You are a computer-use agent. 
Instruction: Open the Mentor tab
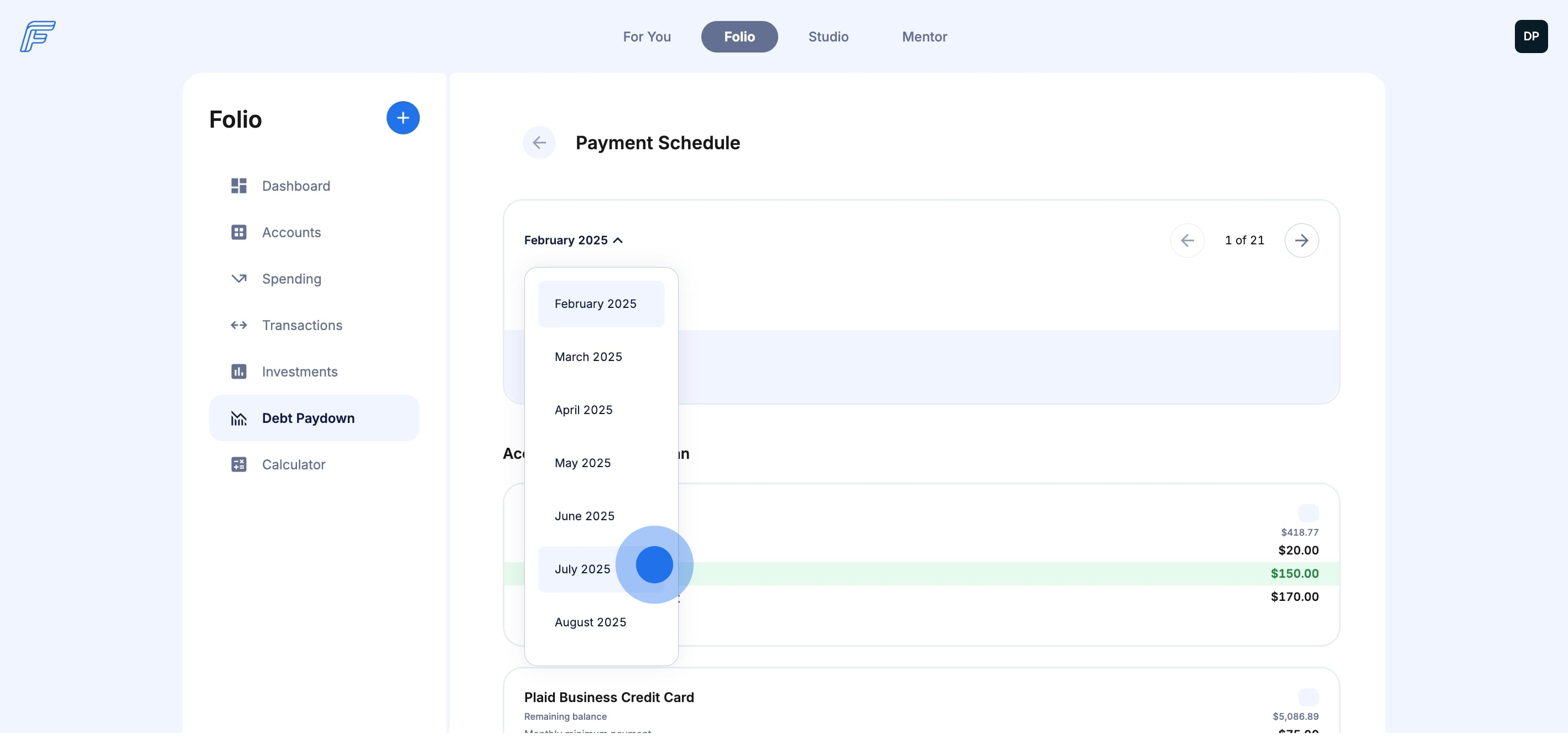[x=924, y=37]
